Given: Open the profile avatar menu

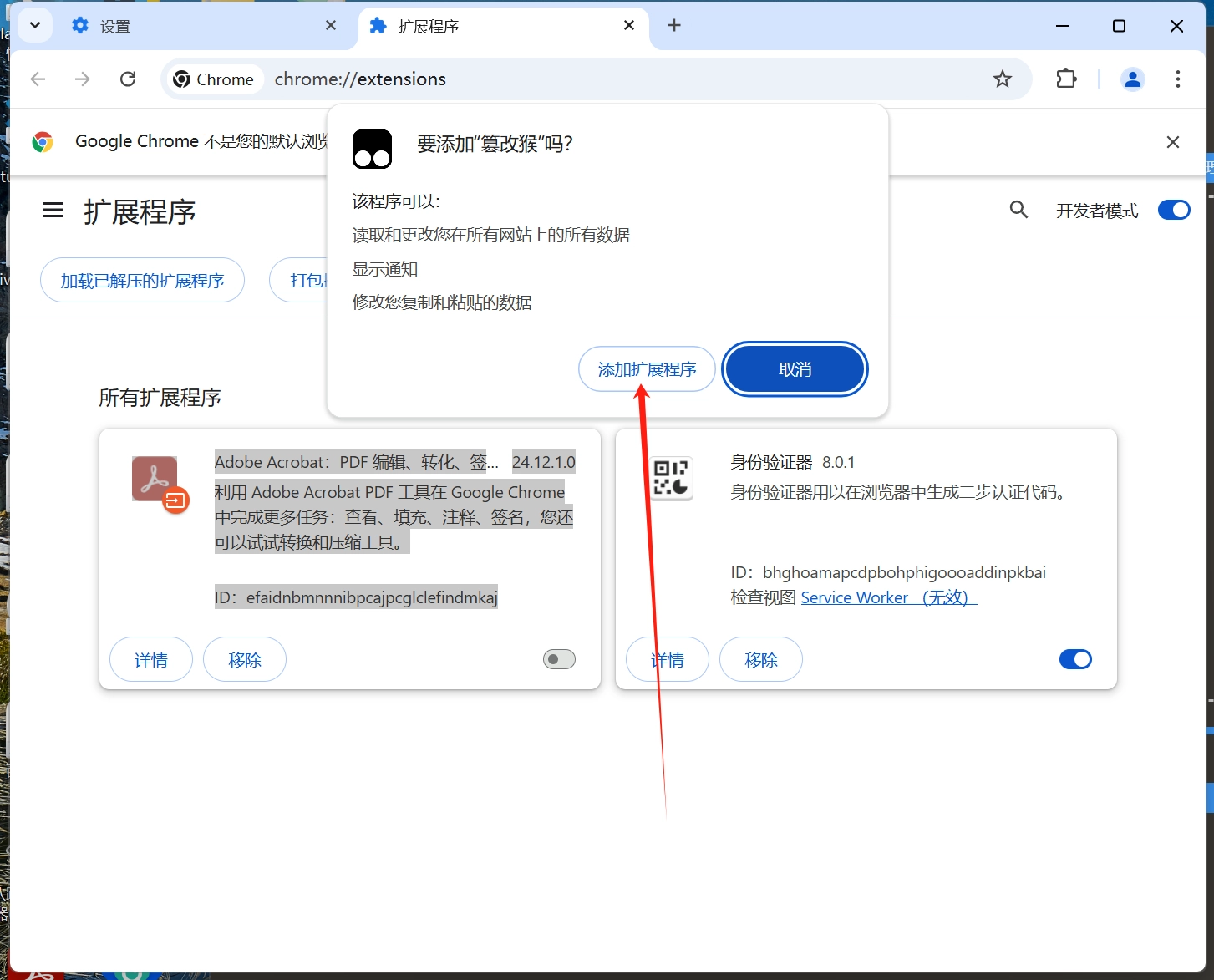Looking at the screenshot, I should (1133, 79).
